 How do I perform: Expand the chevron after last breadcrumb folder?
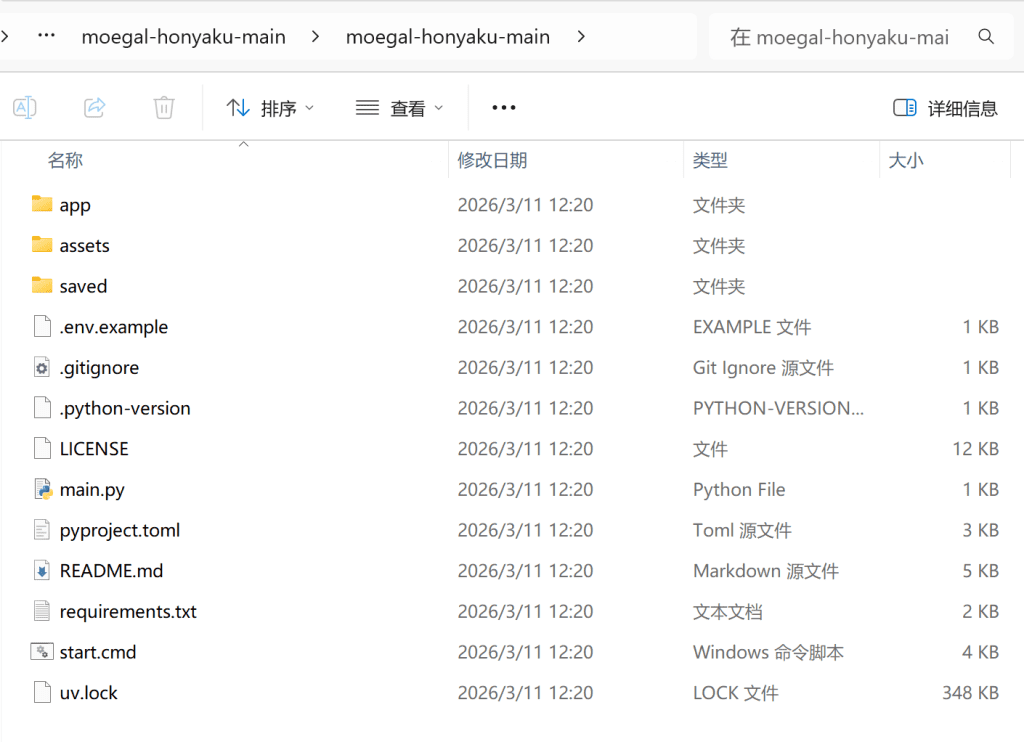(x=581, y=37)
